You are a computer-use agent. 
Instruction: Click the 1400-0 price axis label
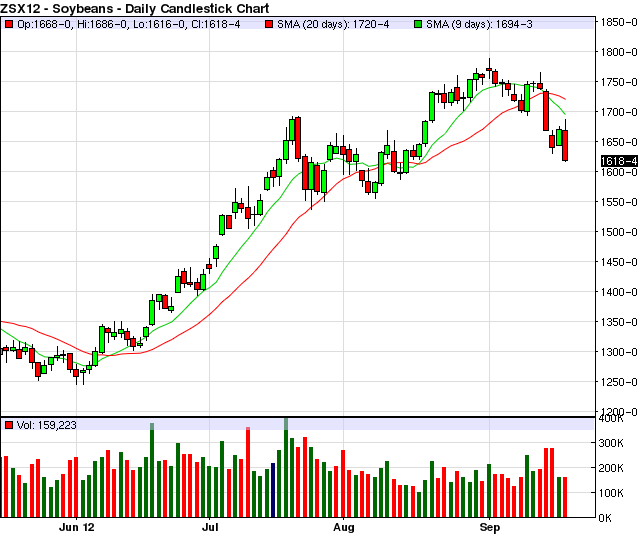619,292
